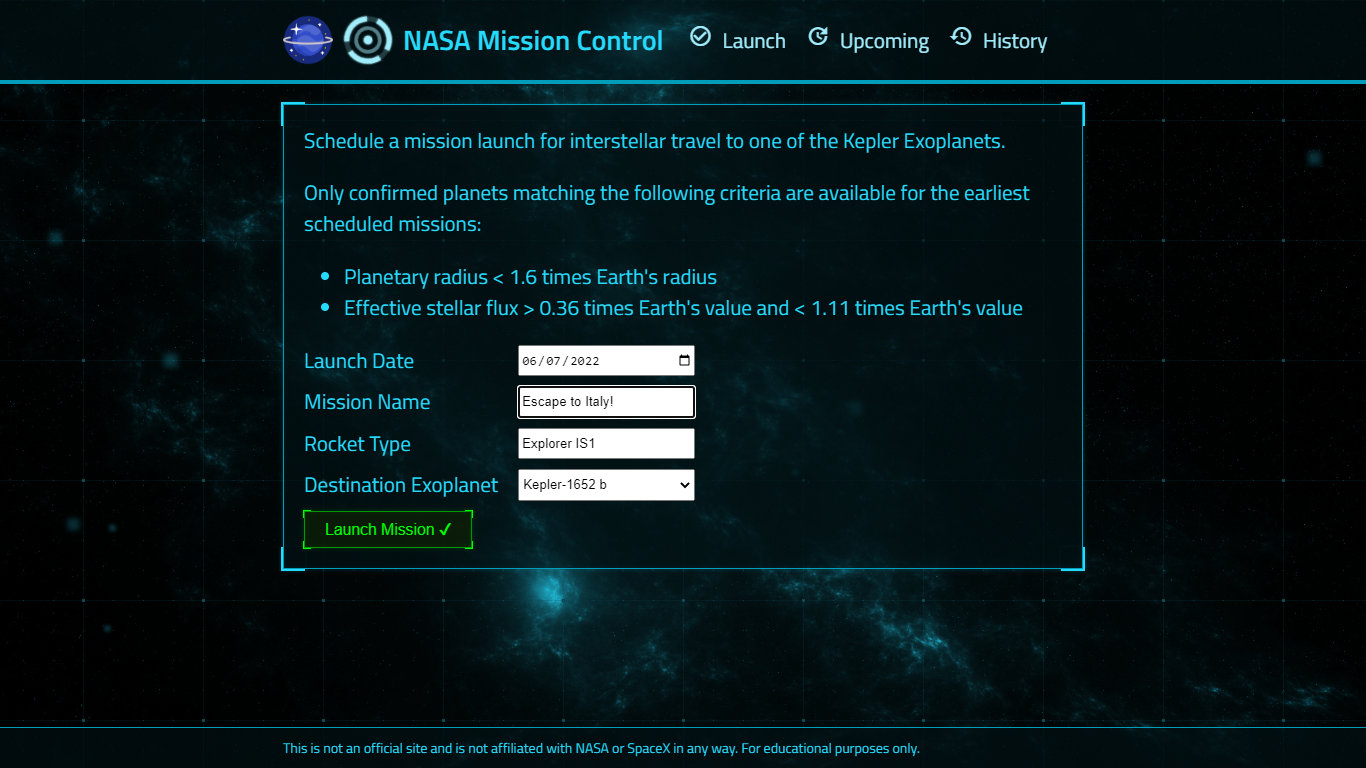The image size is (1366, 768).
Task: Click the history clock icon in navbar
Action: pyautogui.click(x=962, y=36)
